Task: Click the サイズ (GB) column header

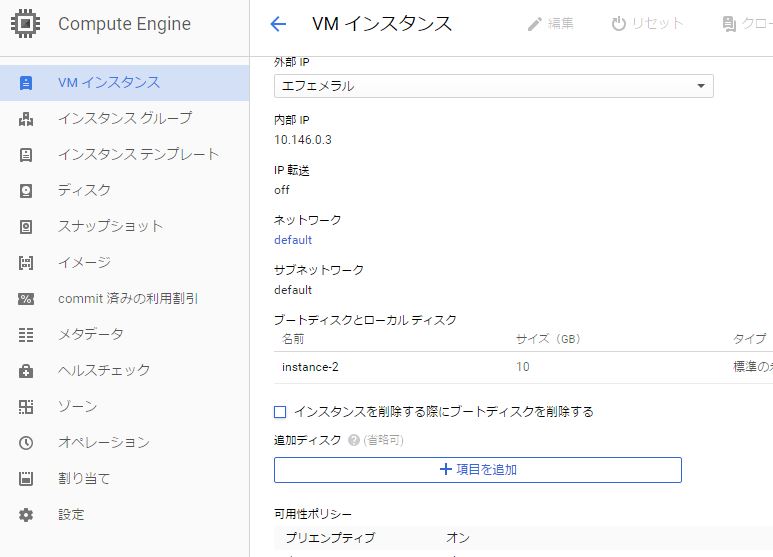Action: [x=548, y=339]
